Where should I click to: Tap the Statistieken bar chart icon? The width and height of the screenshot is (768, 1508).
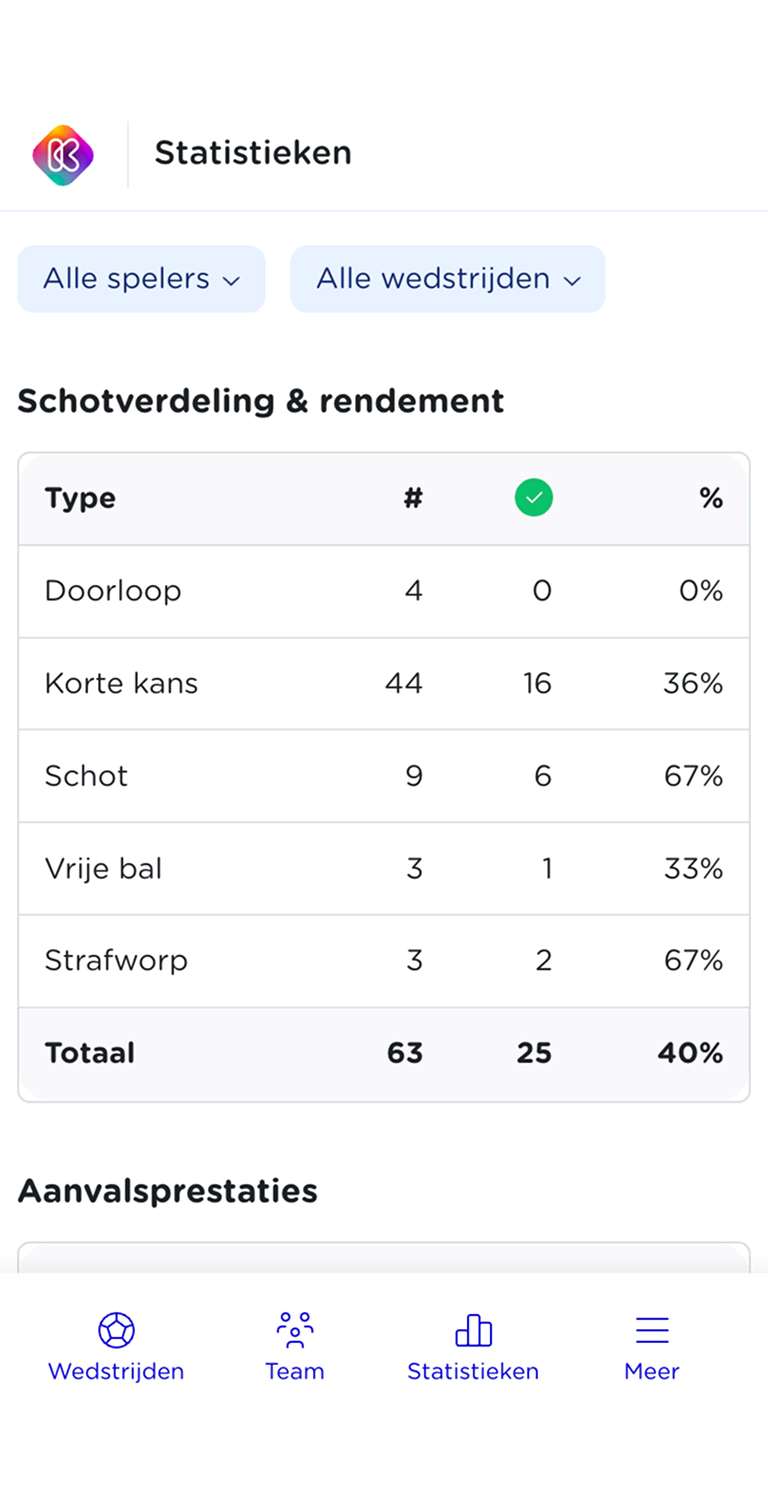click(473, 1330)
